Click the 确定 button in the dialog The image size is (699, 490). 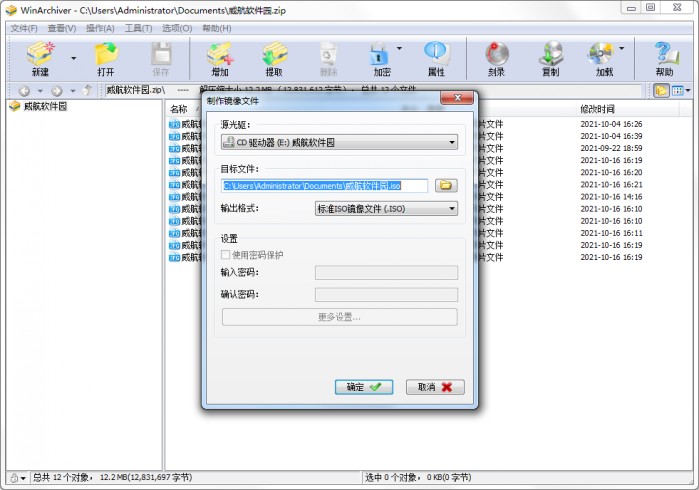coord(364,387)
